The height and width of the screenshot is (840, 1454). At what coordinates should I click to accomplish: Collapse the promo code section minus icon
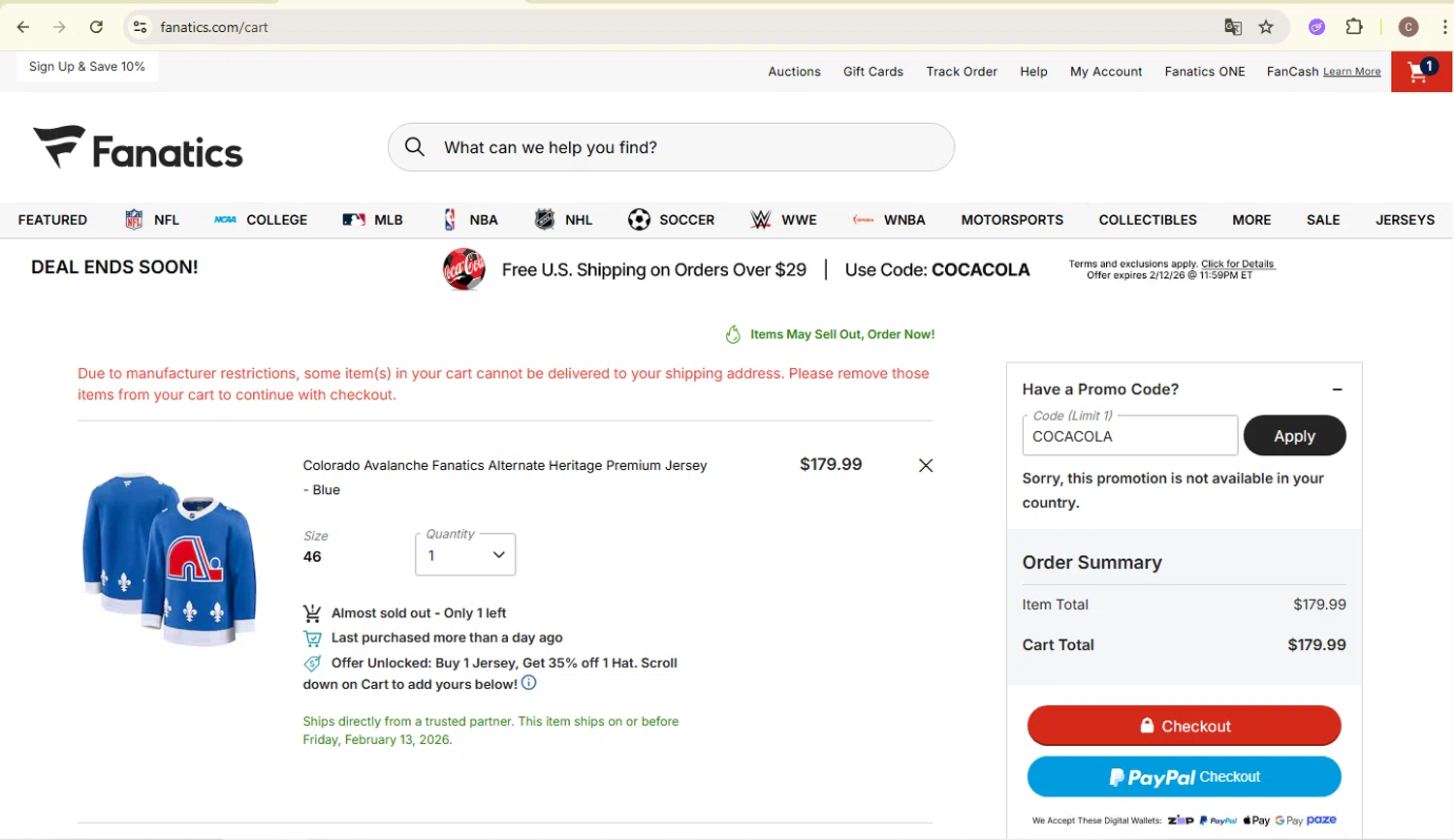[x=1338, y=389]
